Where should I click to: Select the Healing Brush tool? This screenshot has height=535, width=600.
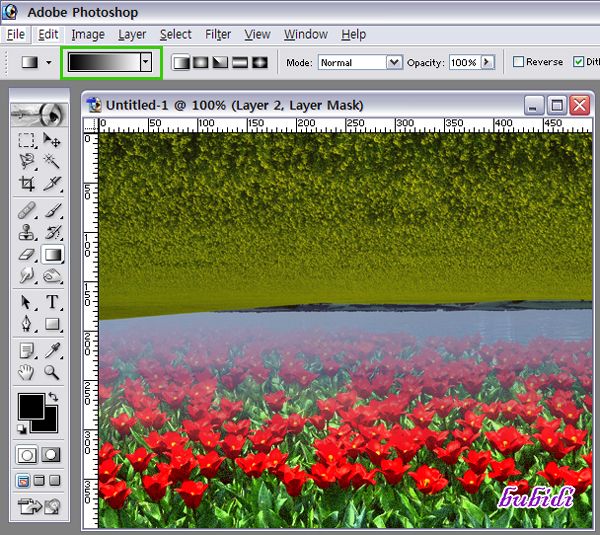pos(26,210)
